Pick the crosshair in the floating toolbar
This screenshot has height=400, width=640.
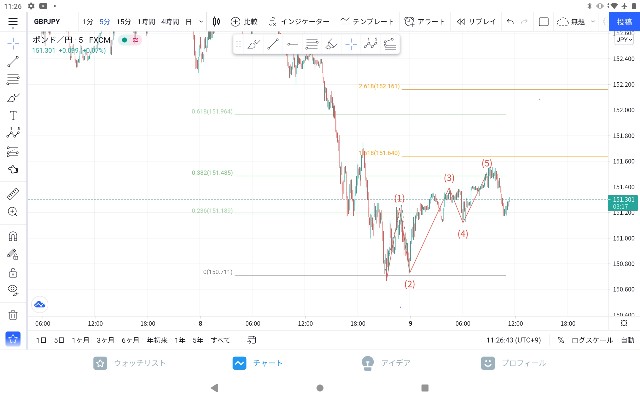point(351,44)
